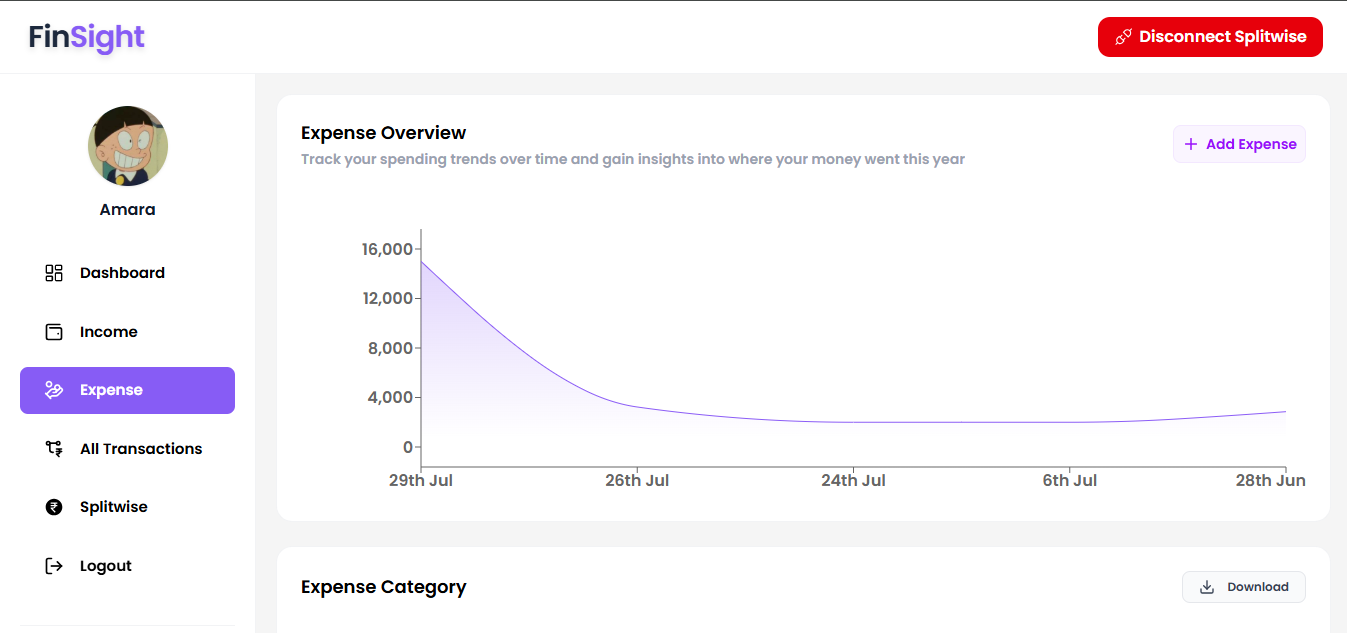1347x633 pixels.
Task: Click the 0 y-axis value
Action: pyautogui.click(x=408, y=447)
